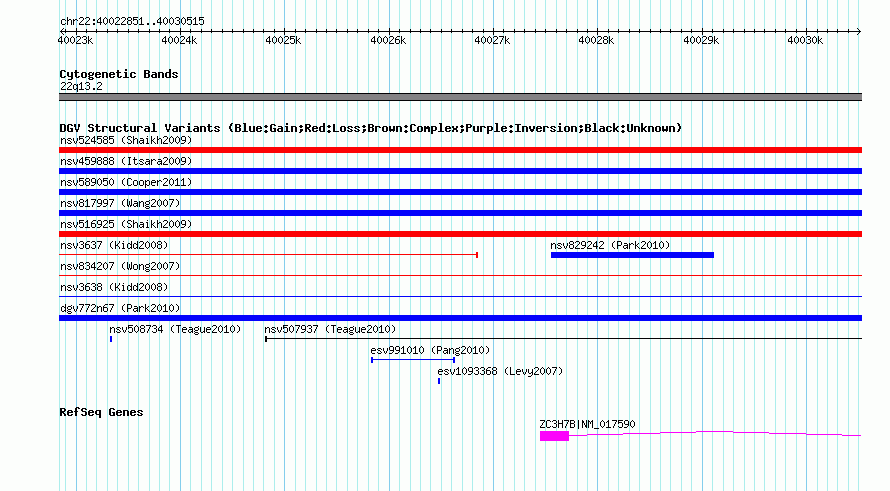Image resolution: width=890 pixels, height=491 pixels.
Task: Select variant label nsv829242 (Park2010)
Action: 610,245
